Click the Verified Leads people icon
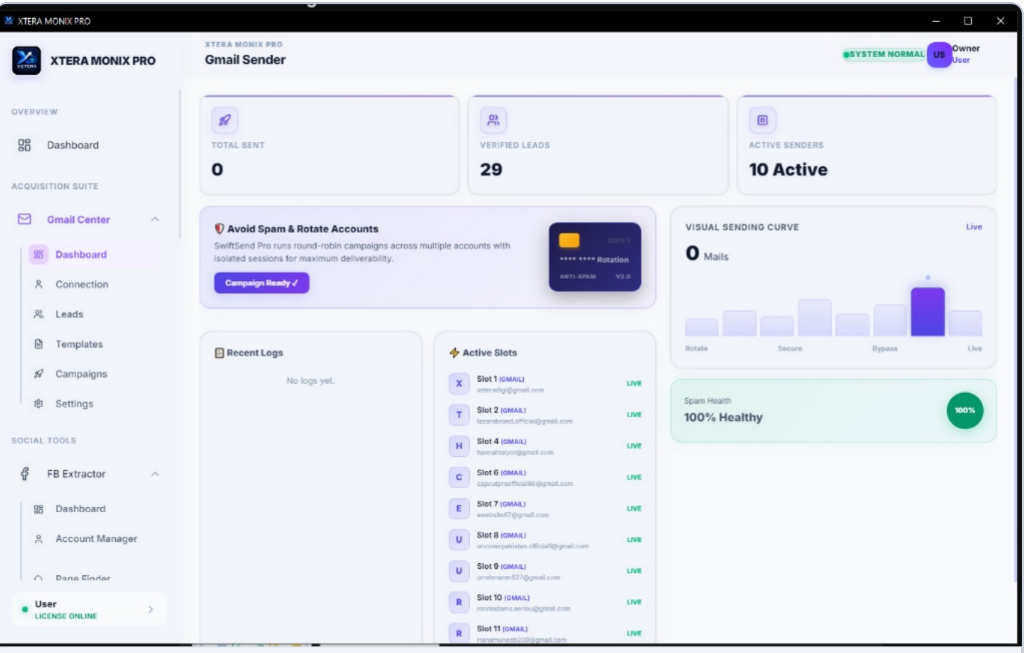 [493, 120]
